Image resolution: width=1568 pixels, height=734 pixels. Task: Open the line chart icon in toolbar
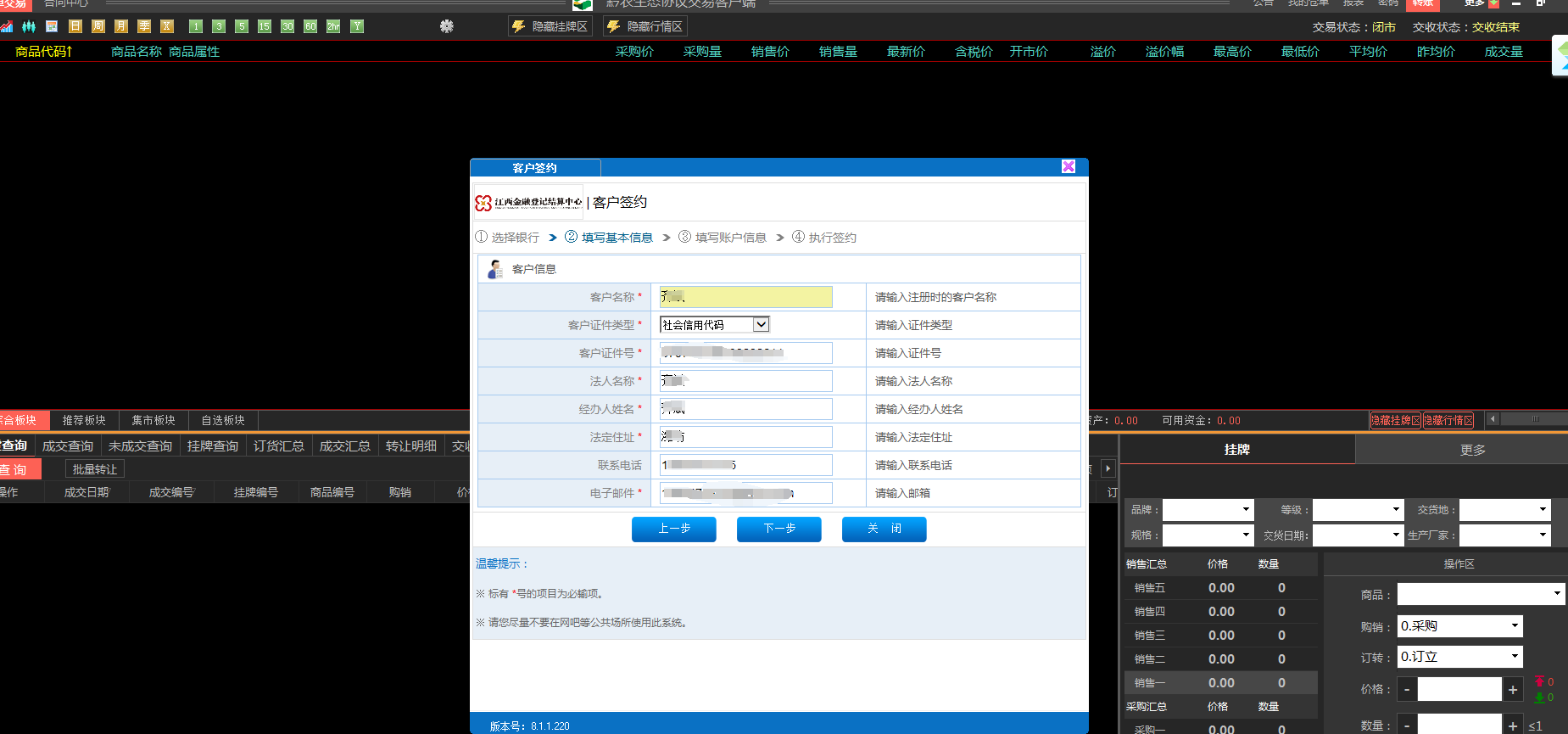pyautogui.click(x=7, y=26)
